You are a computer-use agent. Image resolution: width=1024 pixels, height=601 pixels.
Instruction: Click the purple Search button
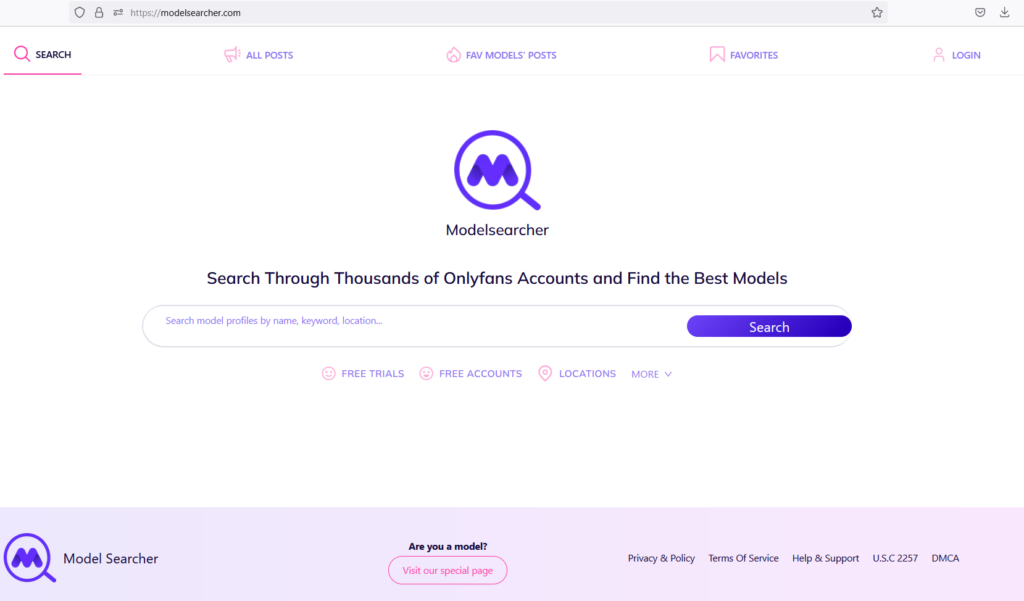click(x=769, y=327)
